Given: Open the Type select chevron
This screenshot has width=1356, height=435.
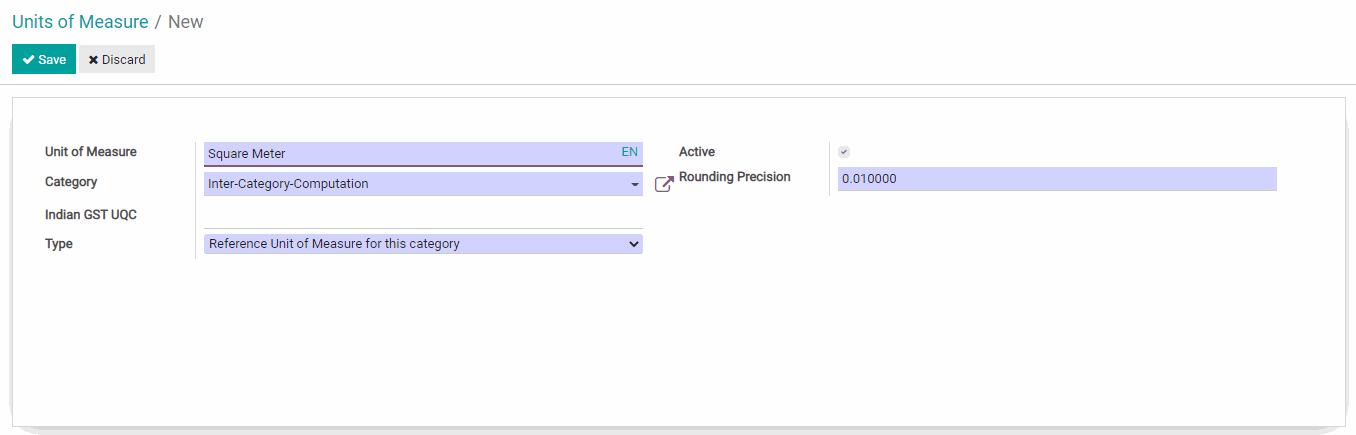Looking at the screenshot, I should pyautogui.click(x=632, y=243).
